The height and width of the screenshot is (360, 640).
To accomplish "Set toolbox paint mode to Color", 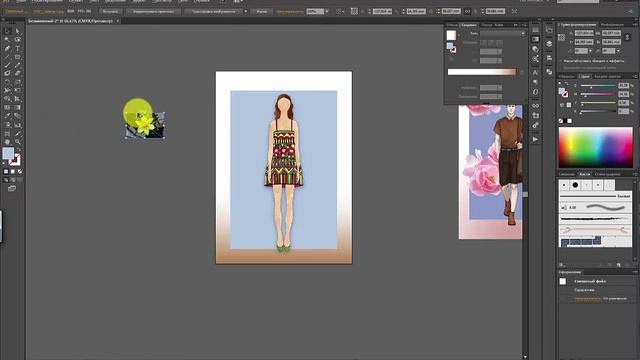I will click(6, 172).
